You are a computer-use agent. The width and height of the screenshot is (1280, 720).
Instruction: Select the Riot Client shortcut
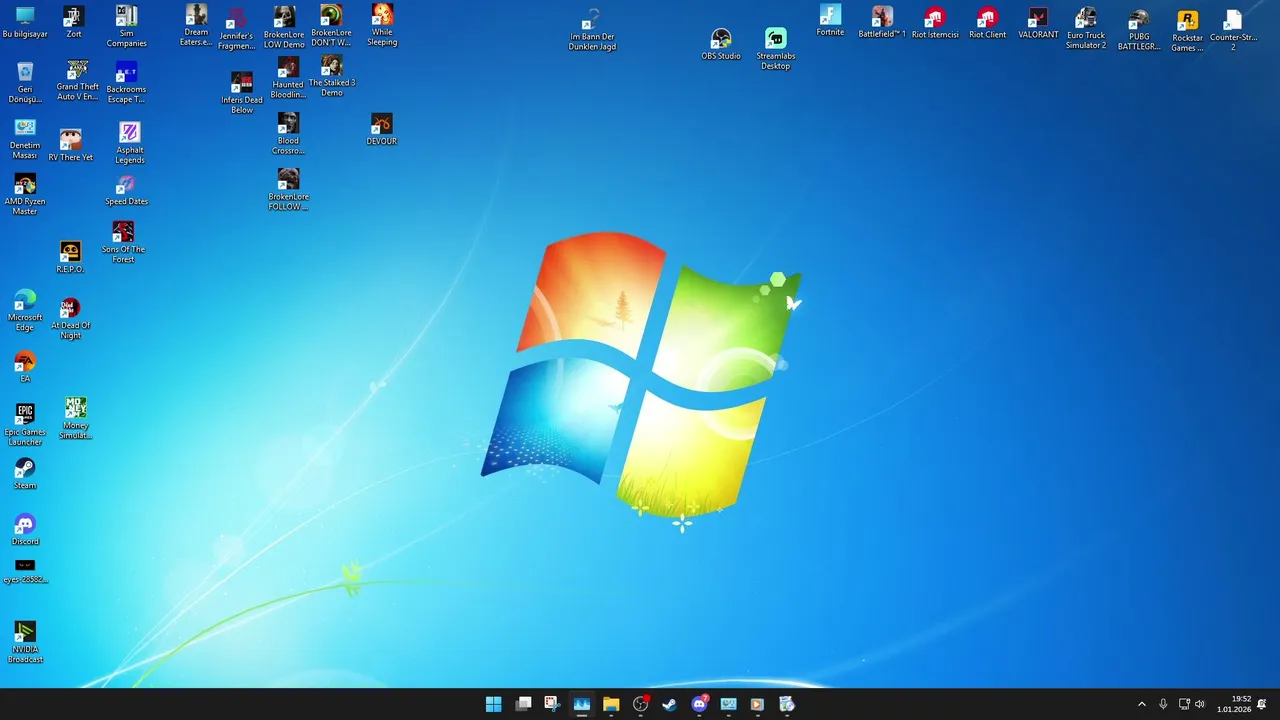(988, 23)
